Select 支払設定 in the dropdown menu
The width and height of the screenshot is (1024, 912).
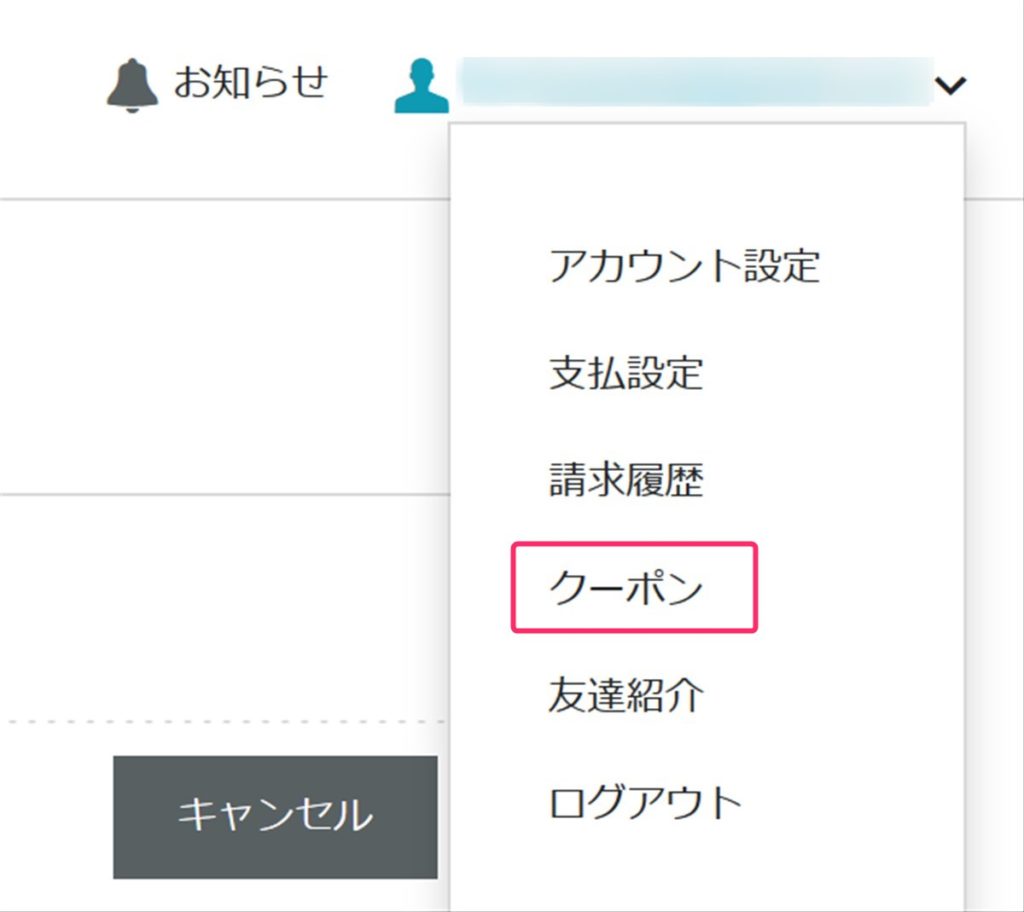tap(626, 374)
